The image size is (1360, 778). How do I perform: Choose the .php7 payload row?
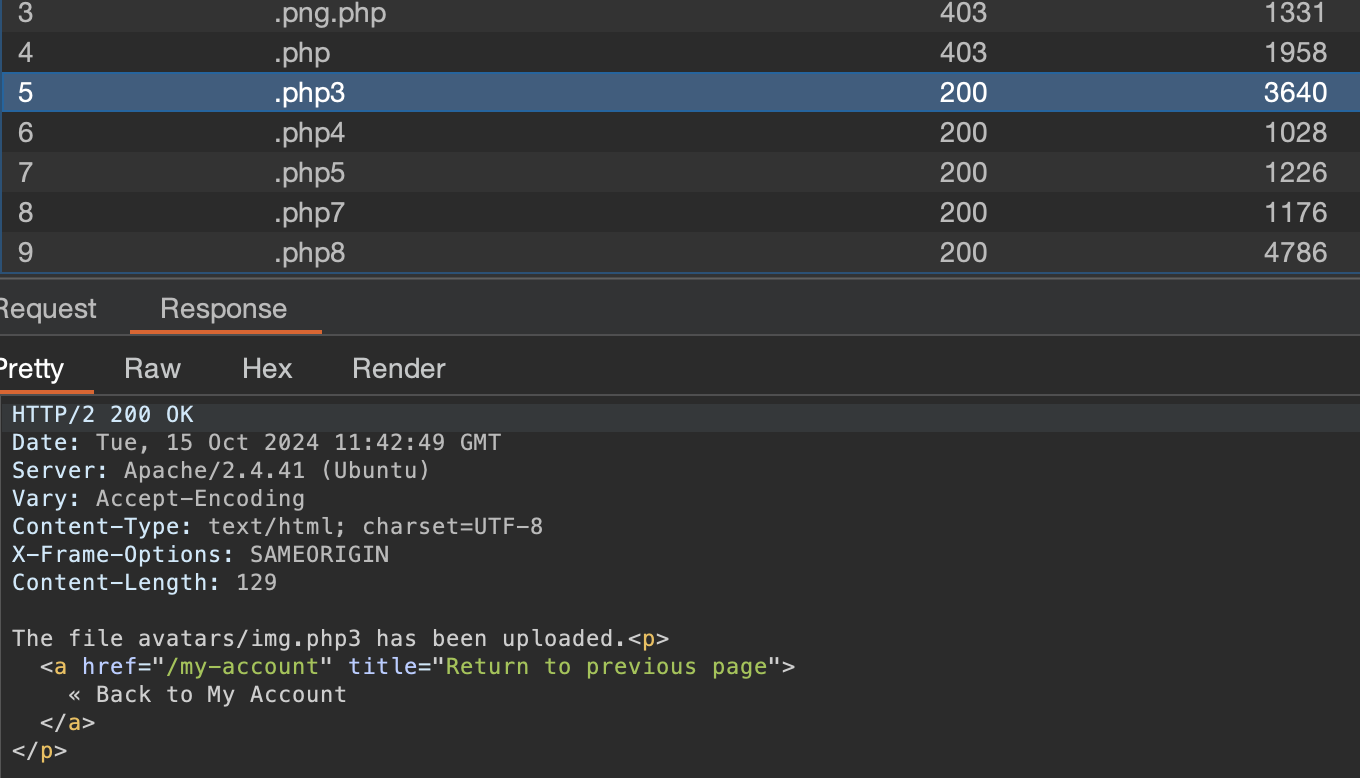309,213
